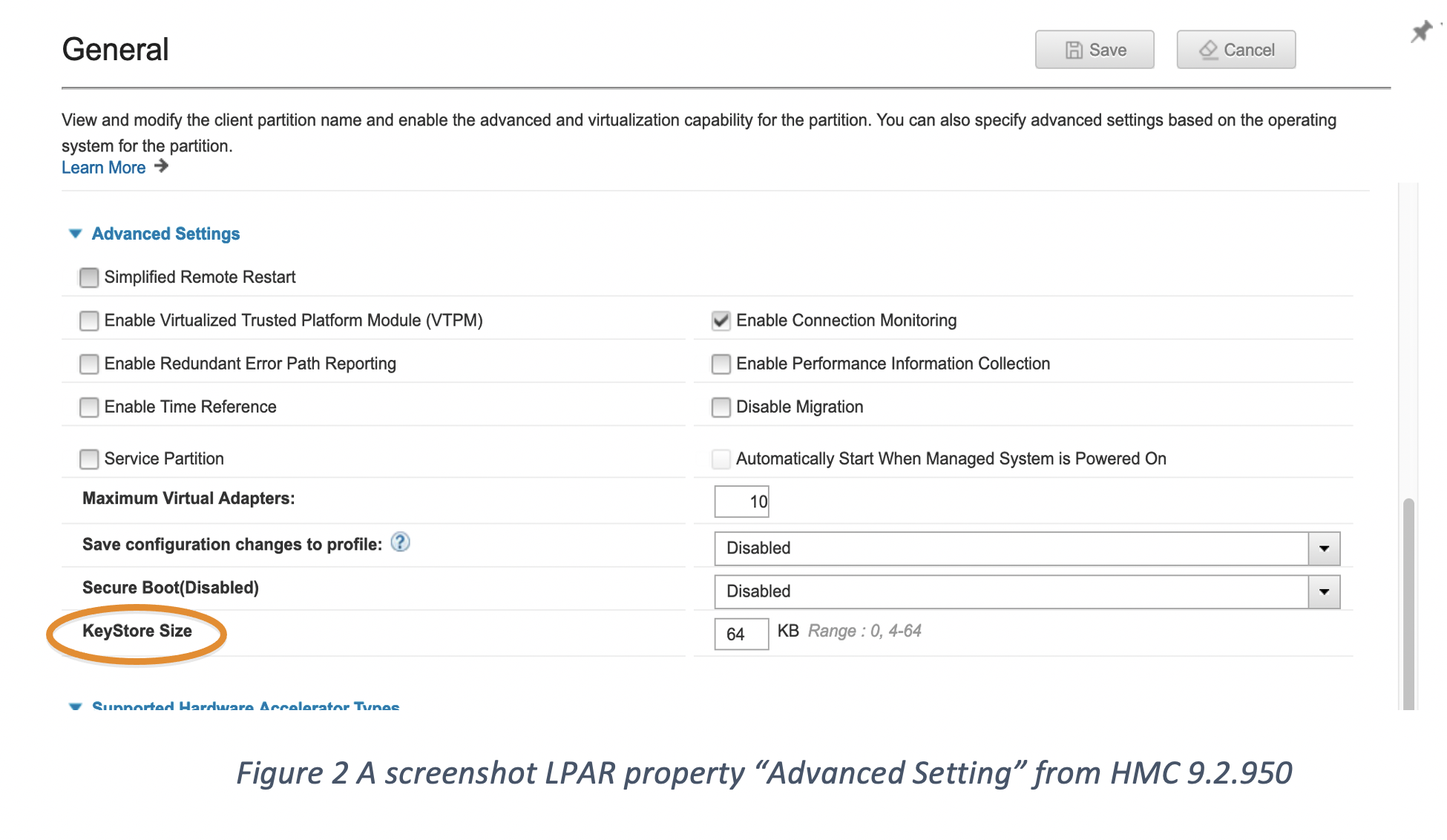Enable Performance Information Collection checkbox
The width and height of the screenshot is (1447, 840).
[x=721, y=364]
